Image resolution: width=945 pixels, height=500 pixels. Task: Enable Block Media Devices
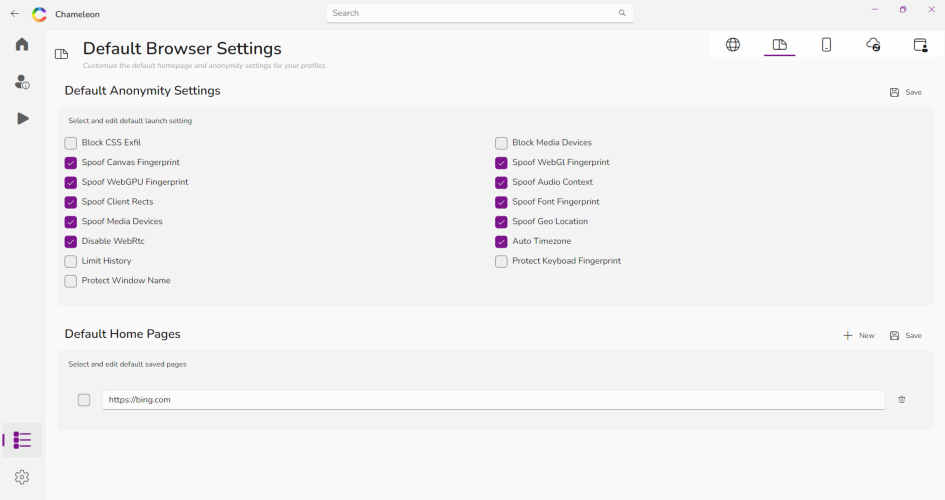click(501, 143)
